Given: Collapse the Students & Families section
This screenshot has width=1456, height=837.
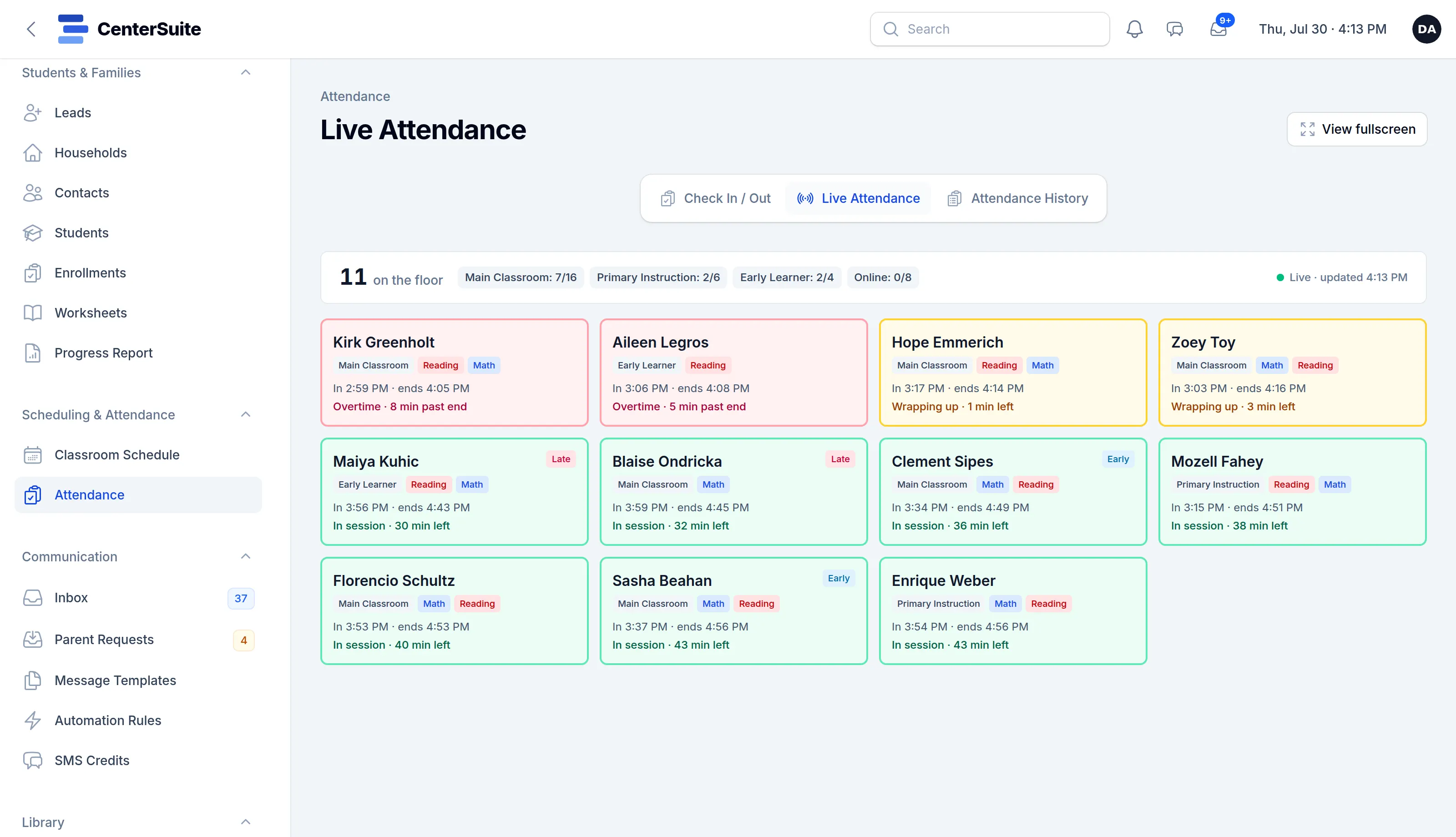Looking at the screenshot, I should tap(245, 72).
